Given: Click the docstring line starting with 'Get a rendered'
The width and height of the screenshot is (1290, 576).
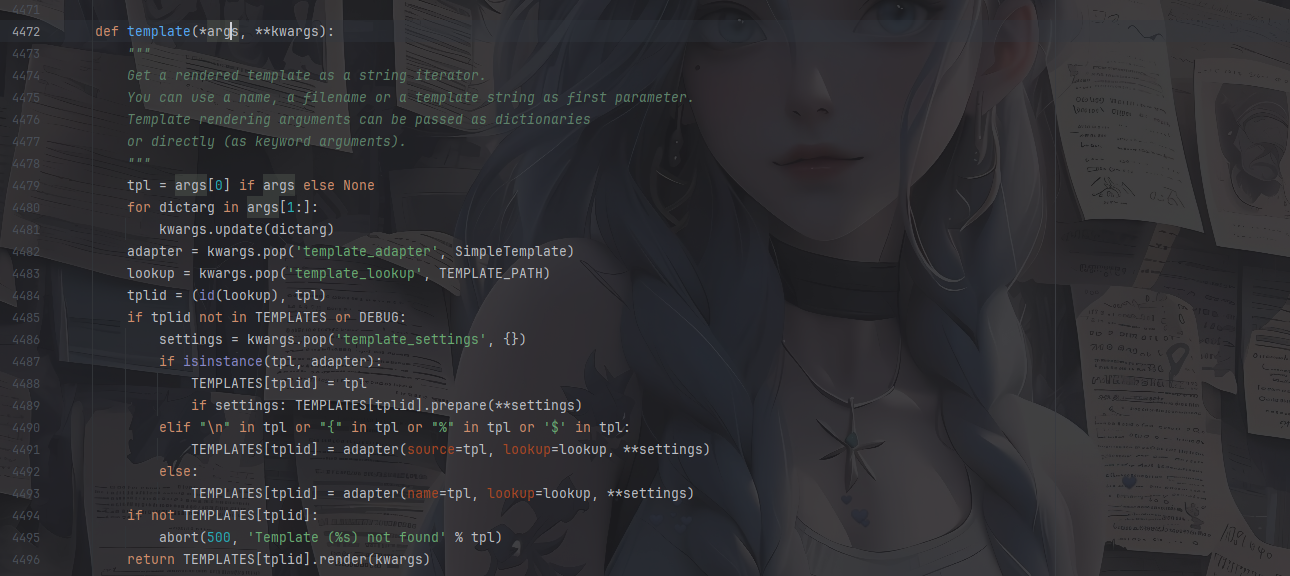Looking at the screenshot, I should tap(306, 76).
